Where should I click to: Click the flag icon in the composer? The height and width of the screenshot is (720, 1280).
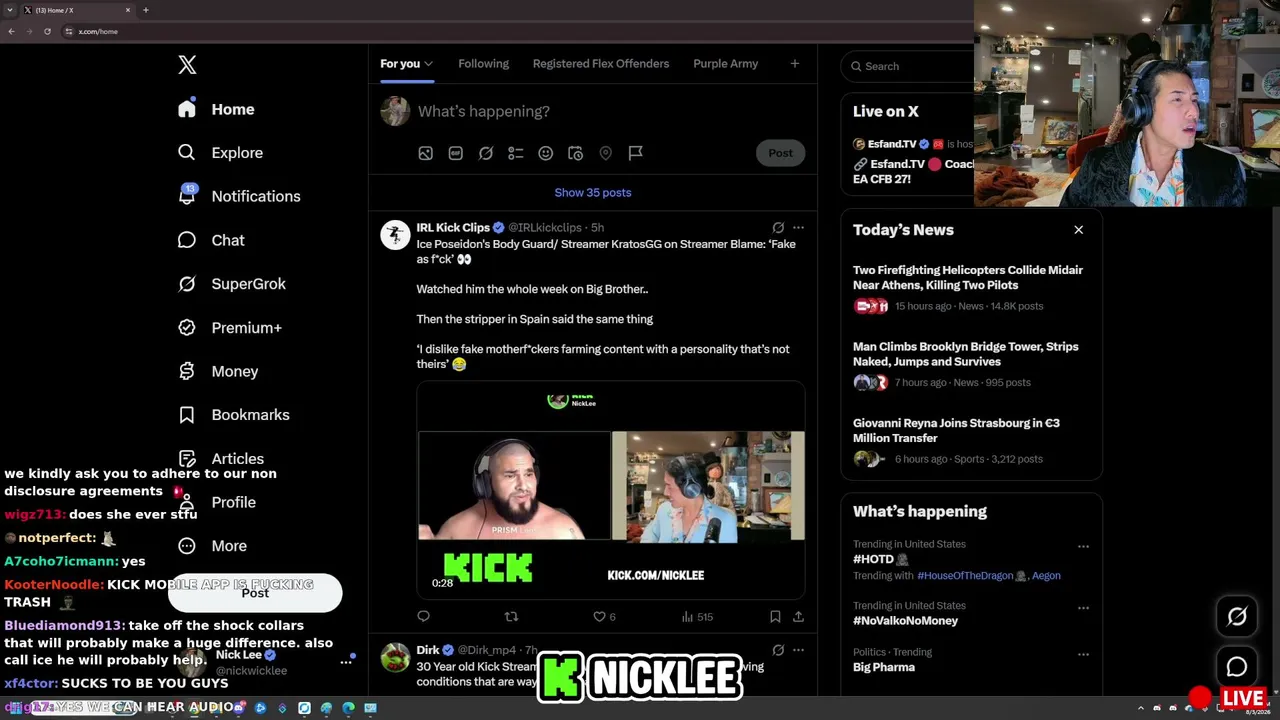tap(636, 153)
